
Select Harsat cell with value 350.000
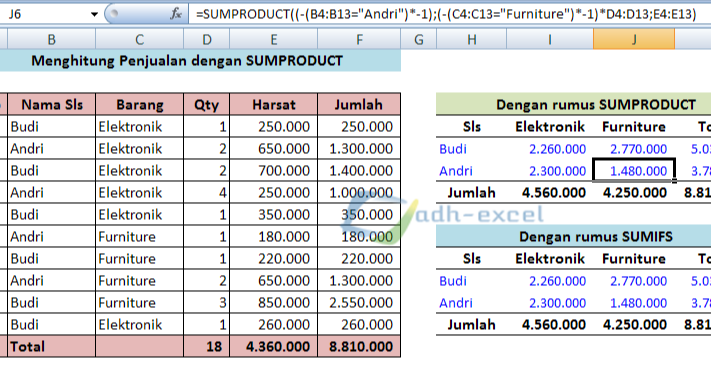tap(274, 214)
